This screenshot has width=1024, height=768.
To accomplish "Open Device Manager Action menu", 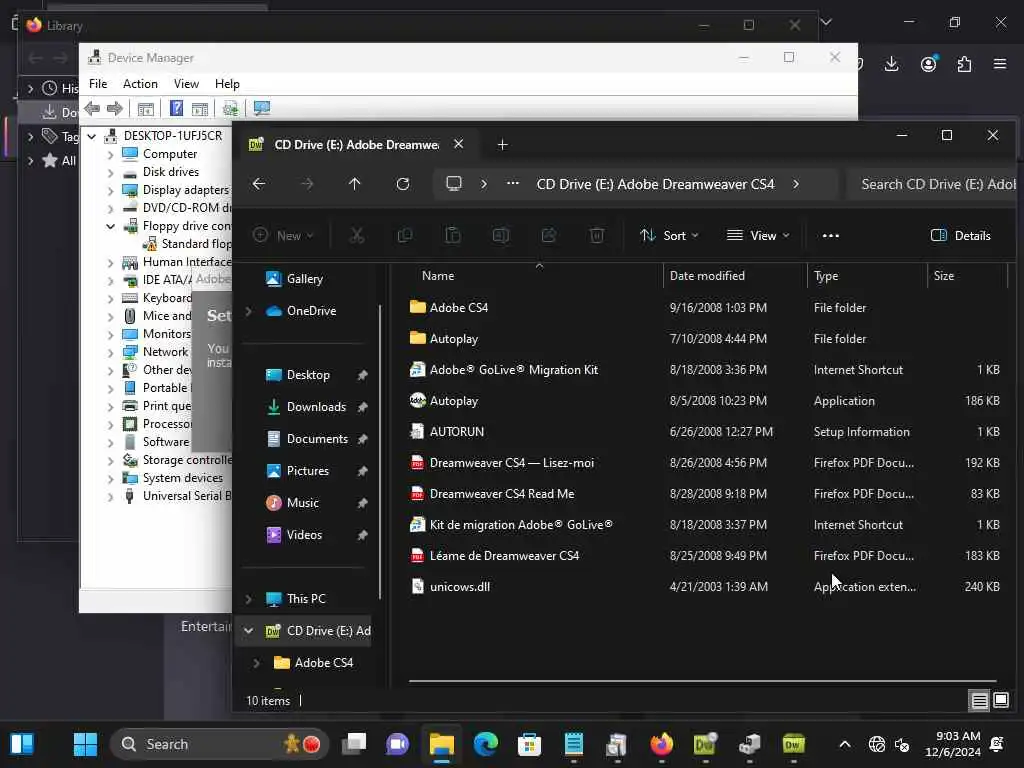I will 140,84.
